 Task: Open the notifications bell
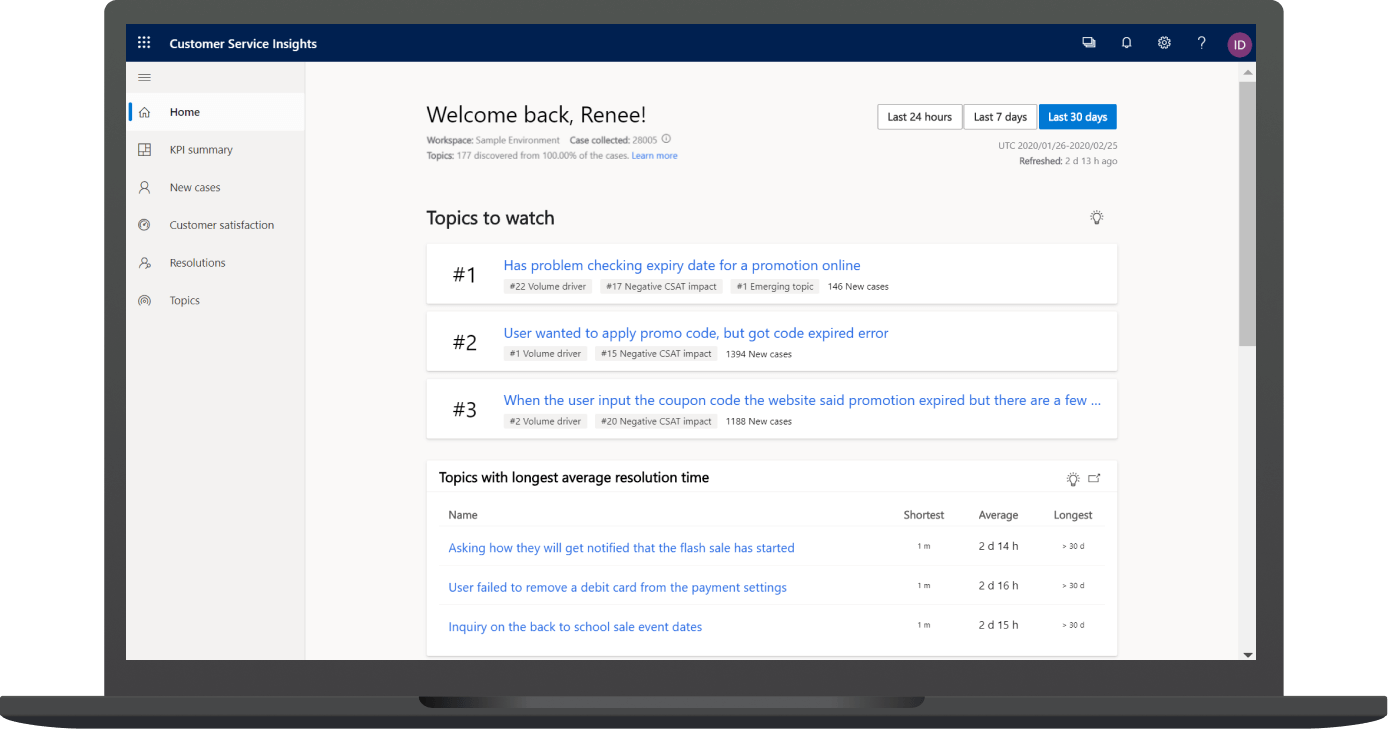point(1126,43)
